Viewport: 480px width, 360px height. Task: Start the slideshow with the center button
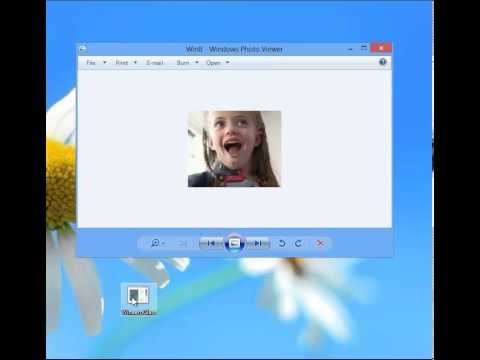[234, 243]
